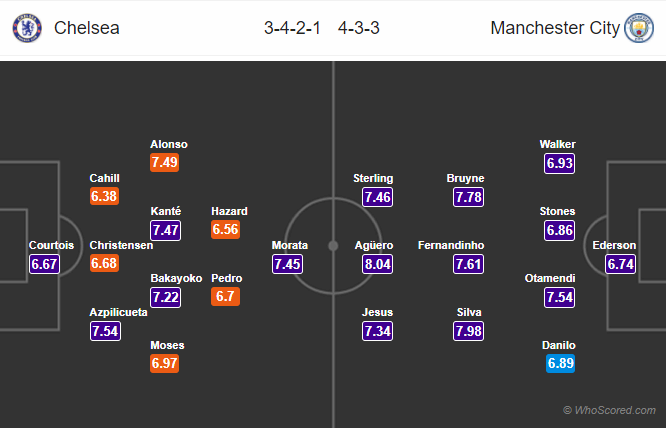
Task: Click the WhoScored.com copyright watermark
Action: coord(610,410)
